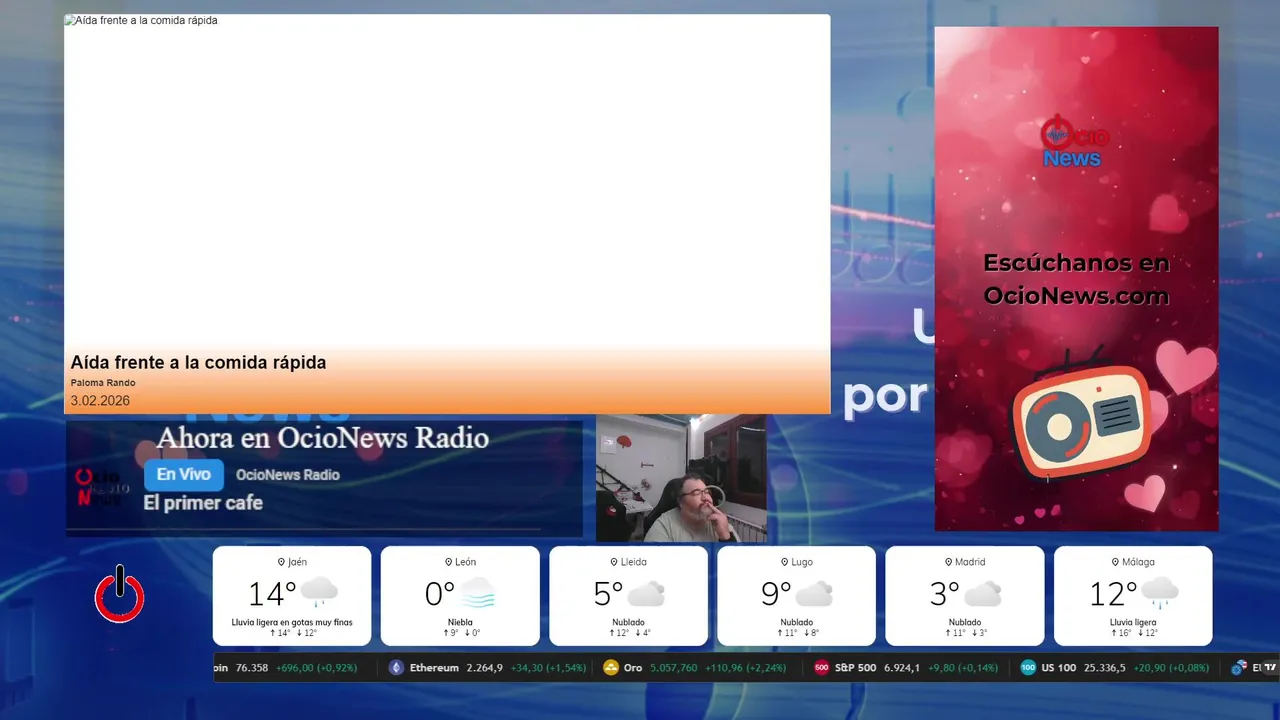Click the cloud icon on Lugo card
This screenshot has width=1280, height=720.
point(814,594)
